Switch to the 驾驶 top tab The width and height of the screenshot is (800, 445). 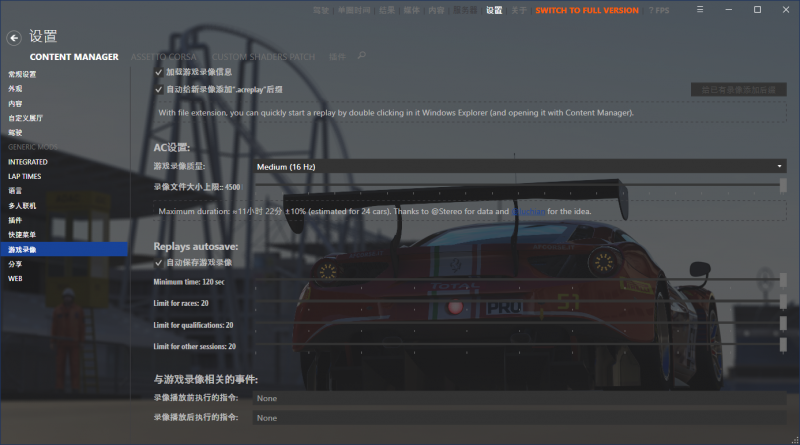321,10
